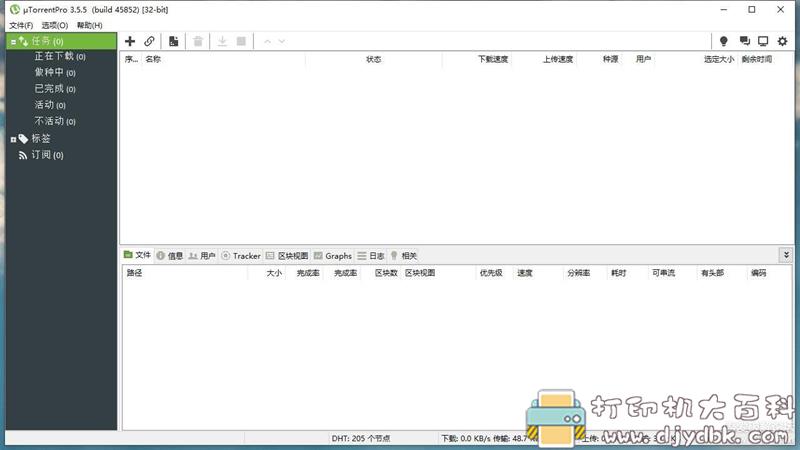The image size is (800, 450).
Task: Click the Start download arrow icon
Action: pyautogui.click(x=222, y=41)
